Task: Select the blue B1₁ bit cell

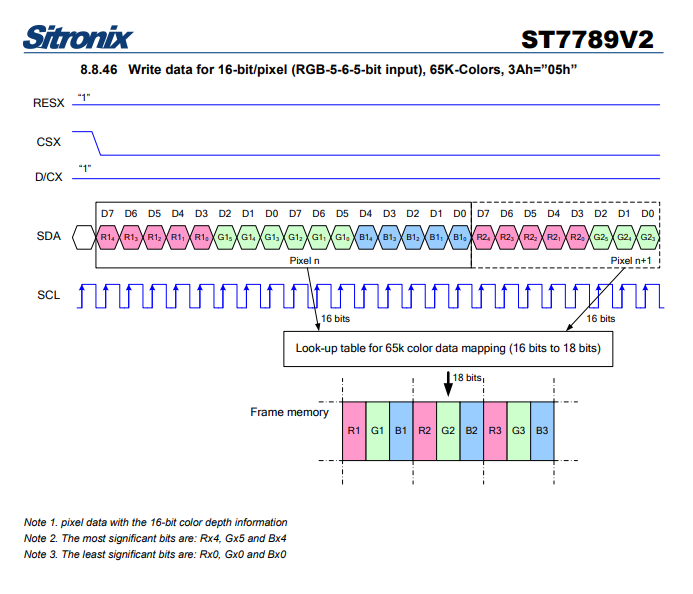Action: (436, 237)
